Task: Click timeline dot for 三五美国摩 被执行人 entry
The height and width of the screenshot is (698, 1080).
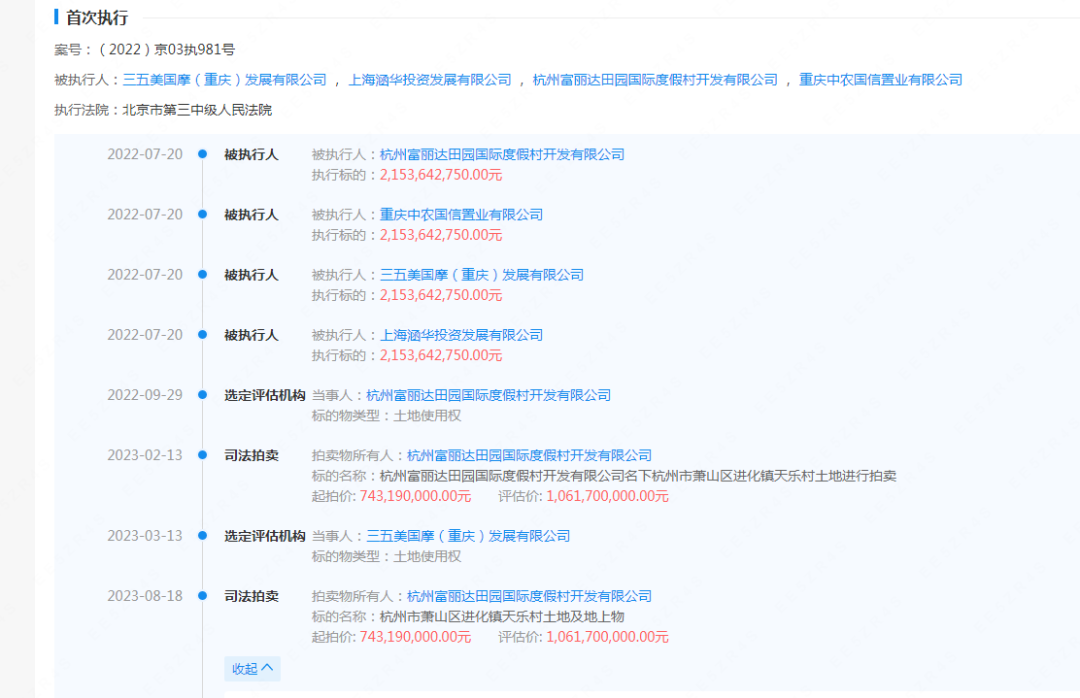Action: pos(202,274)
